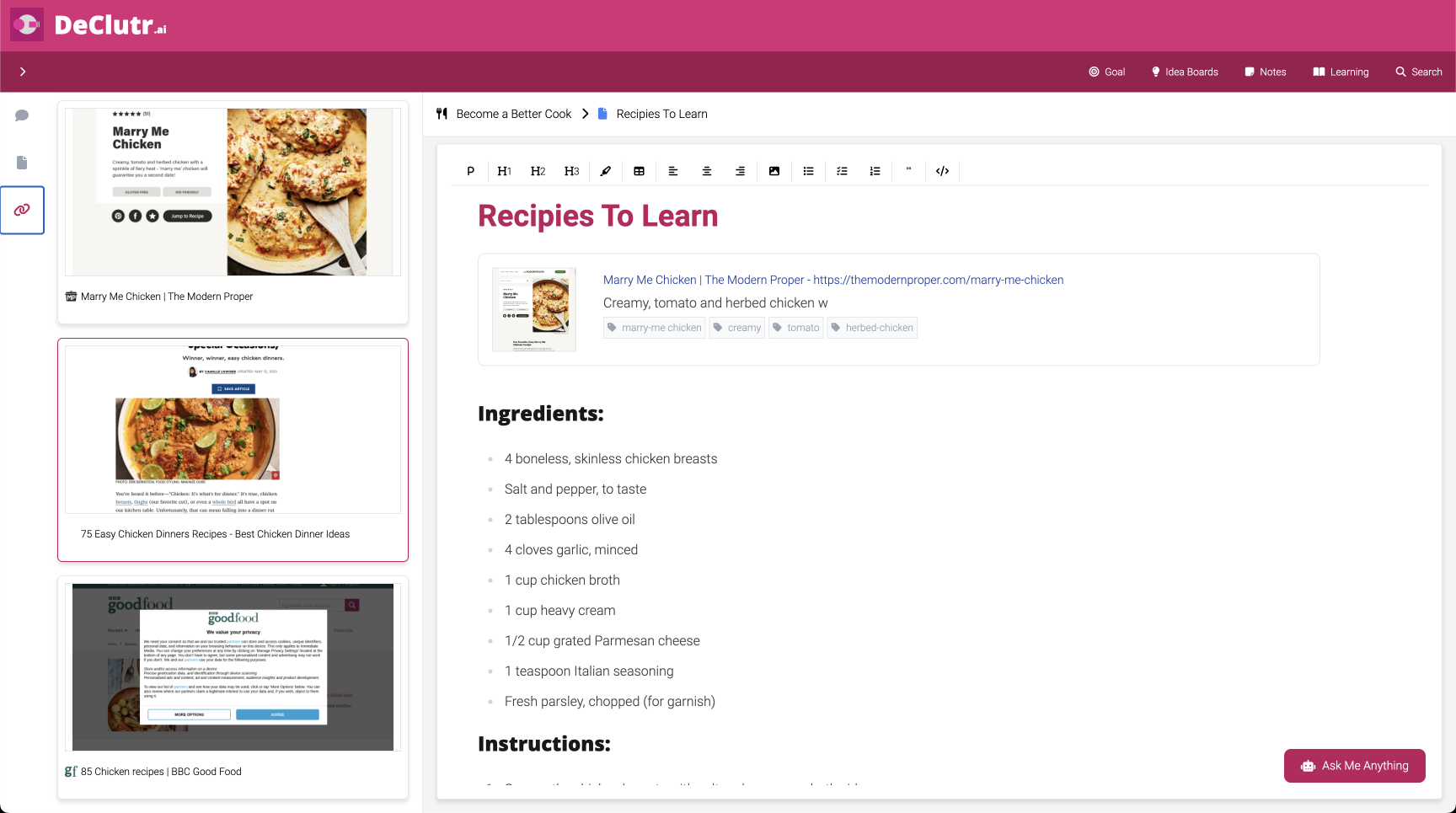Click the Marry Me Chicken embedded thumbnail
1456x813 pixels.
coord(534,309)
